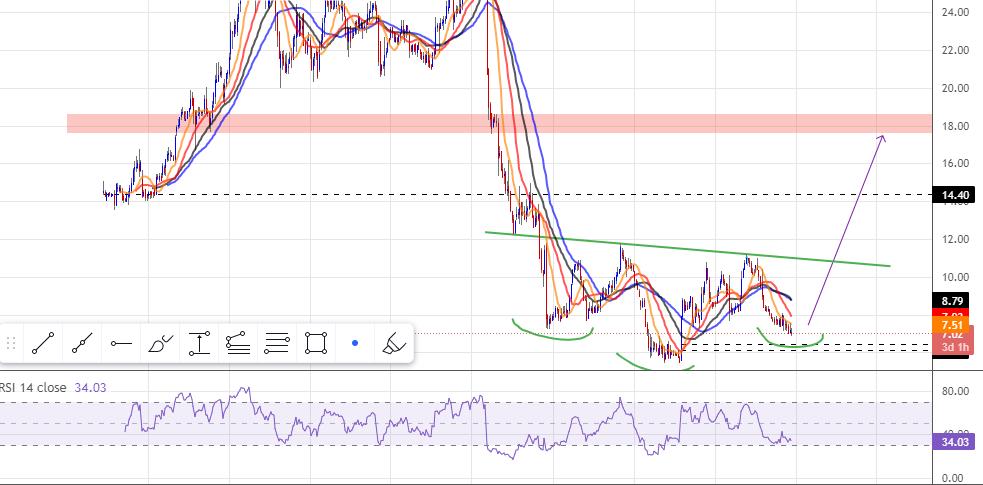983x485 pixels.
Task: Activate the Eraser tool
Action: pos(394,344)
